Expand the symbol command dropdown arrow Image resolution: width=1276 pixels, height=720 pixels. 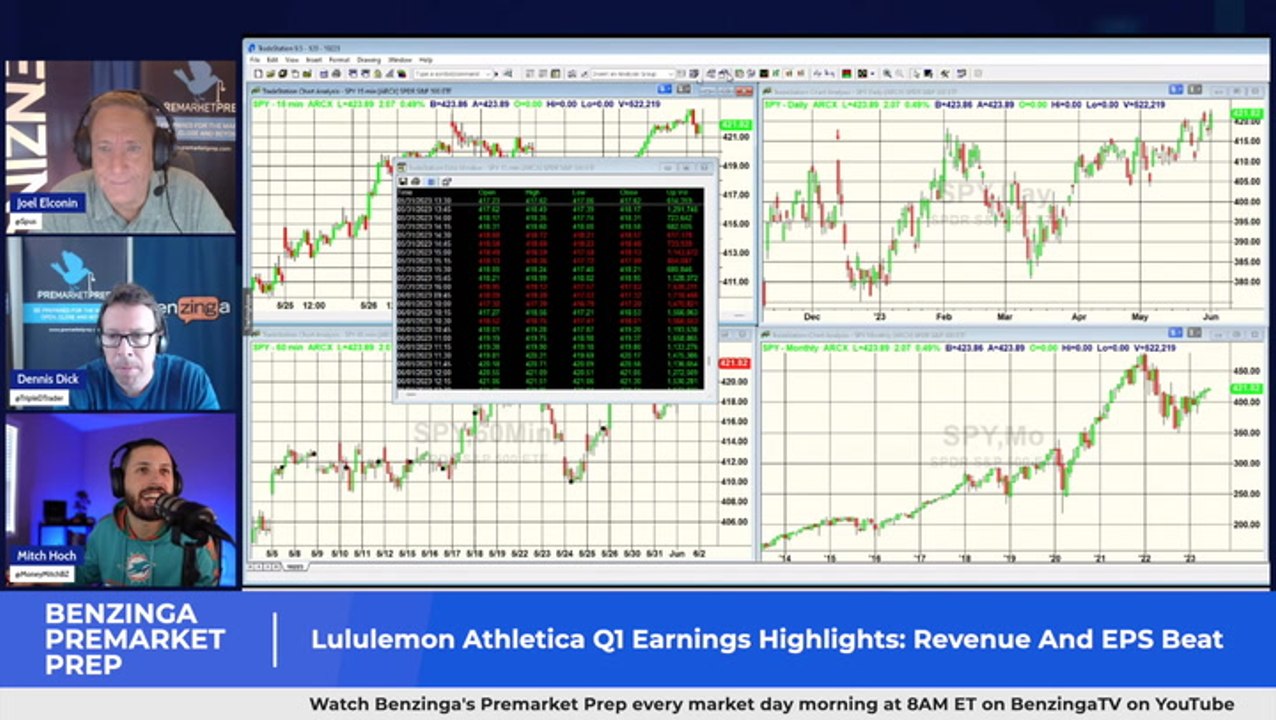pos(488,74)
